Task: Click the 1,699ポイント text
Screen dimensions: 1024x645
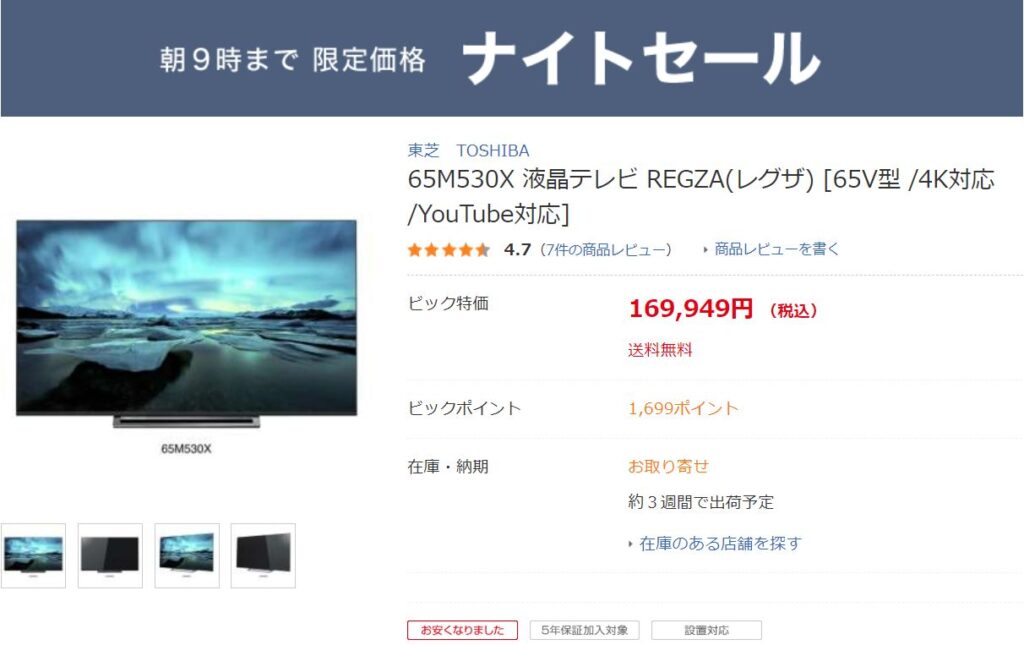Action: click(x=683, y=409)
